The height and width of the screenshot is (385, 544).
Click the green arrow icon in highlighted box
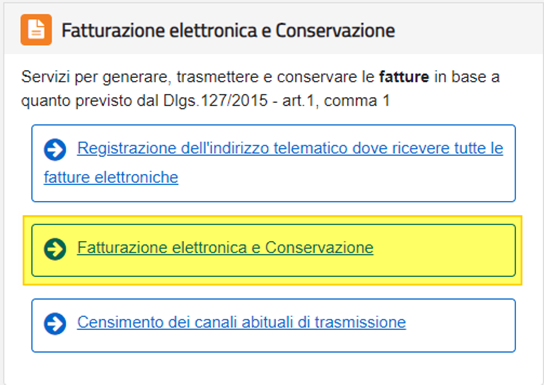(x=55, y=249)
